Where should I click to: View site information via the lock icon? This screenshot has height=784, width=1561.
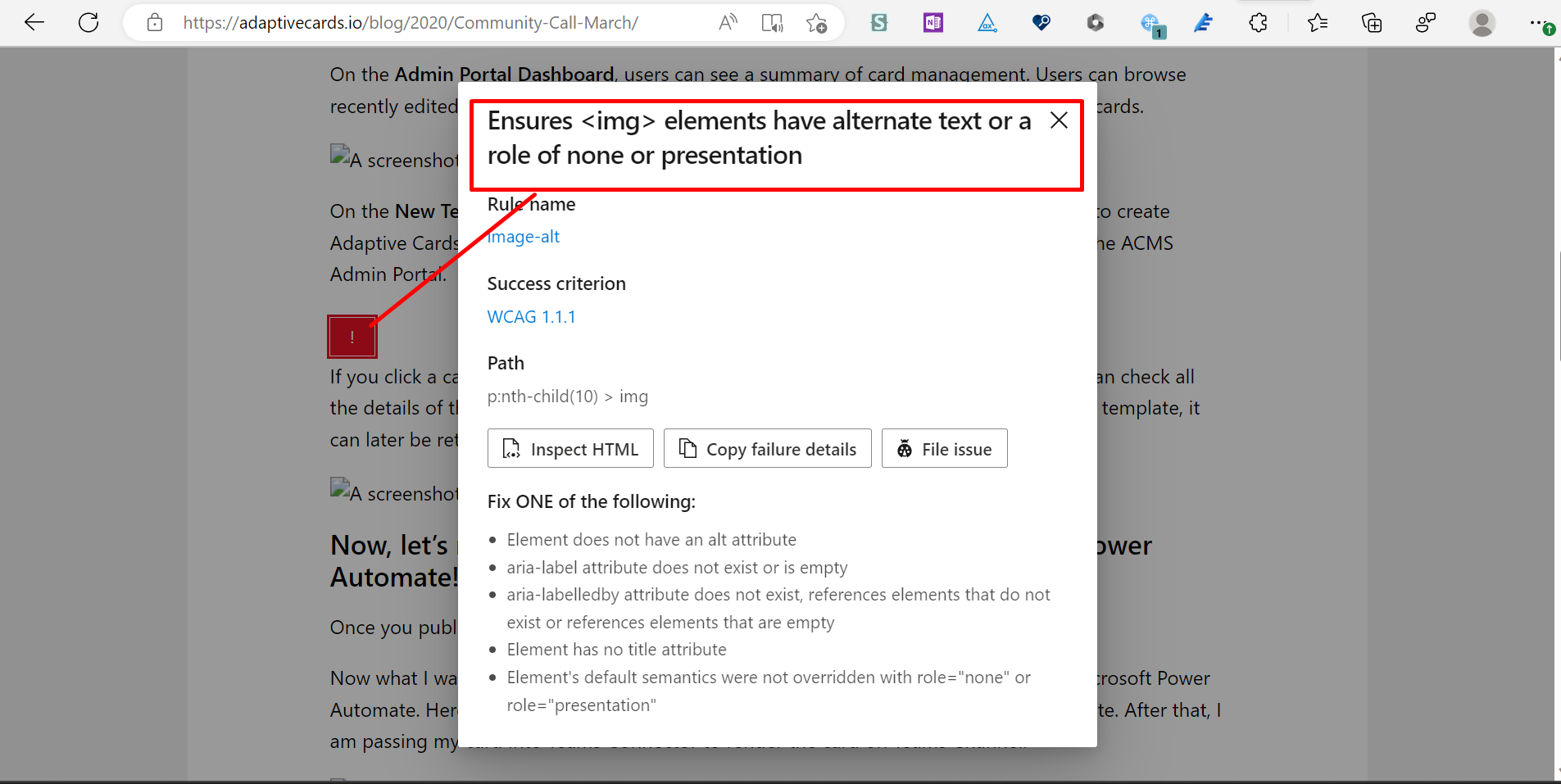click(x=154, y=22)
